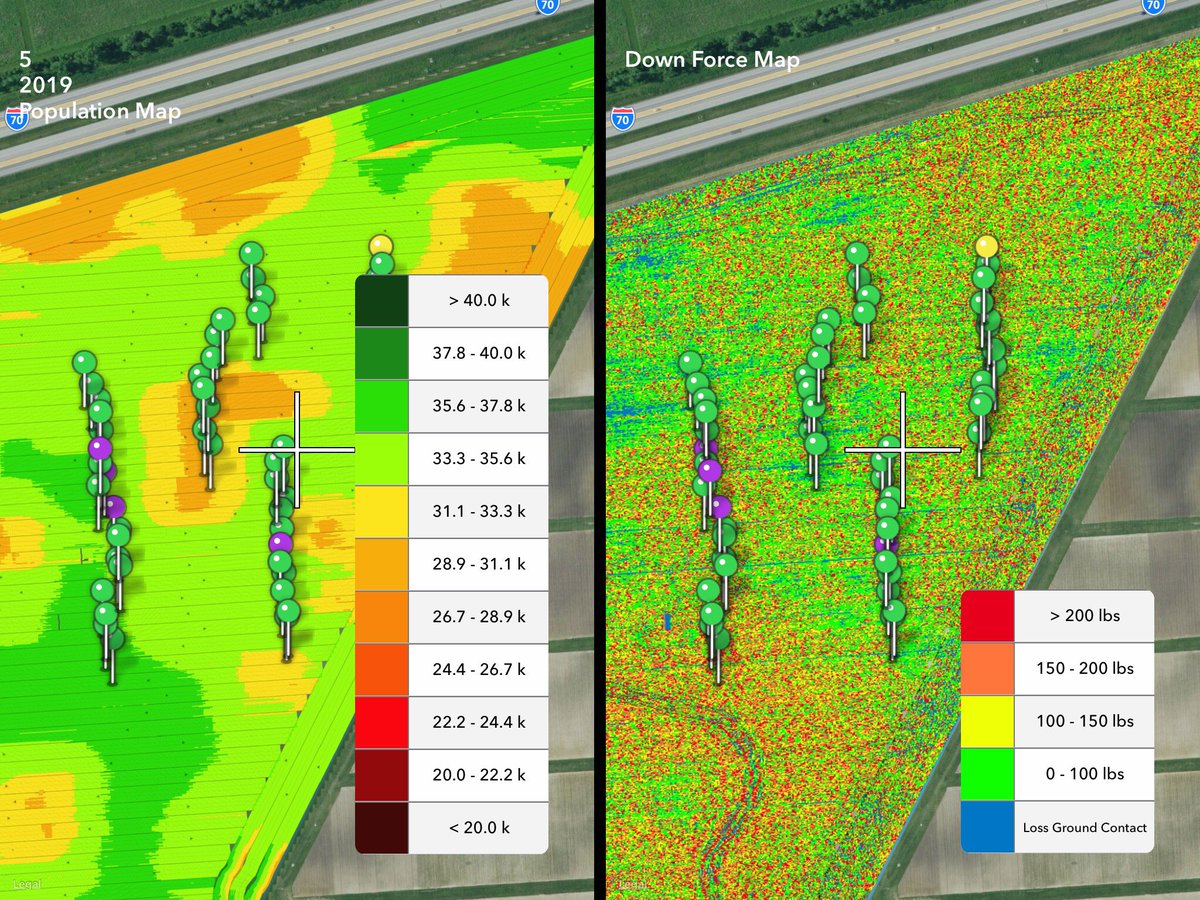Select the '35.6 - 37.8 k' legend label
Image resolution: width=1200 pixels, height=900 pixels.
pos(478,407)
